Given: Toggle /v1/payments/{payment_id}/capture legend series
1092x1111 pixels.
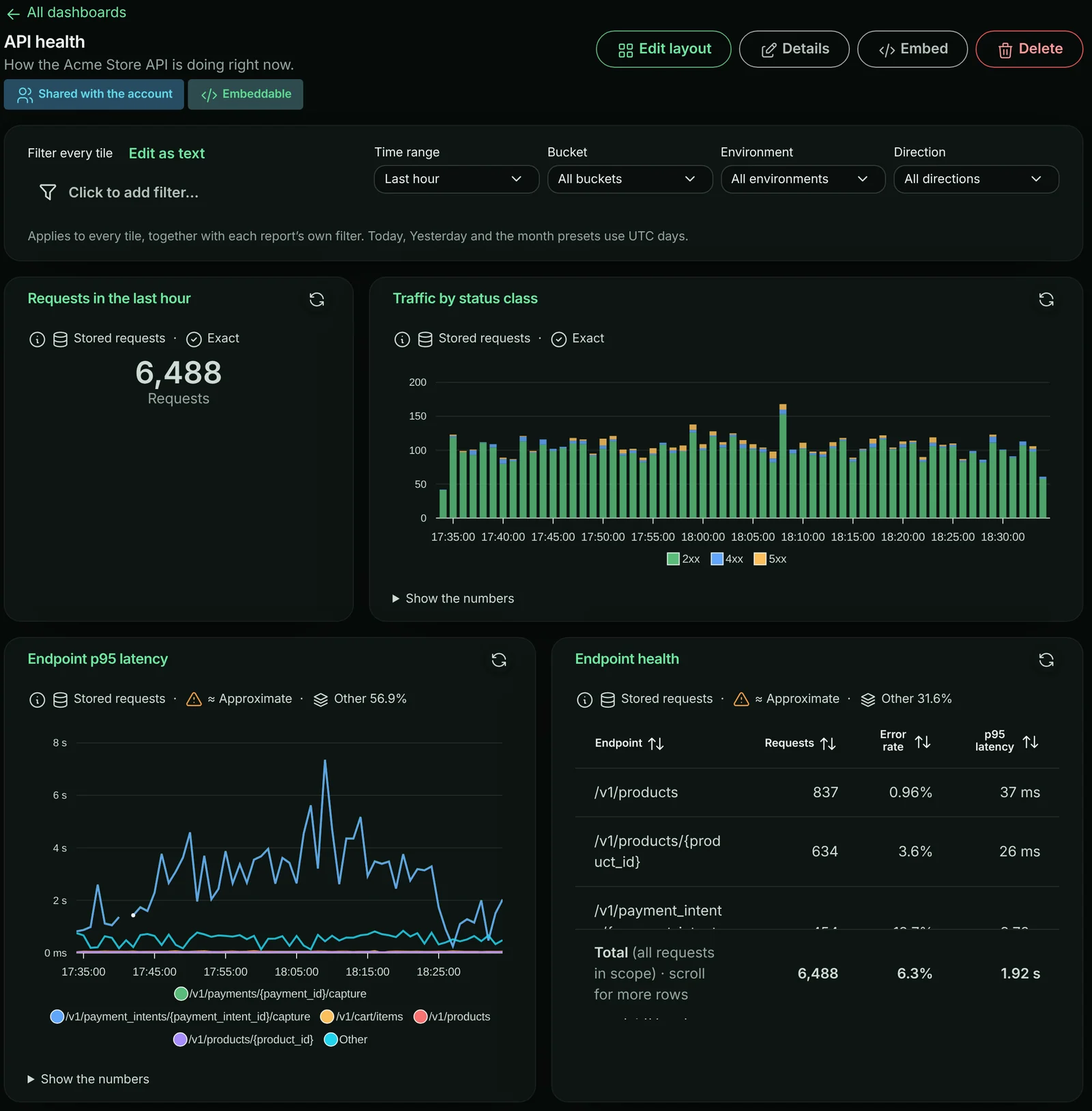Looking at the screenshot, I should (270, 994).
